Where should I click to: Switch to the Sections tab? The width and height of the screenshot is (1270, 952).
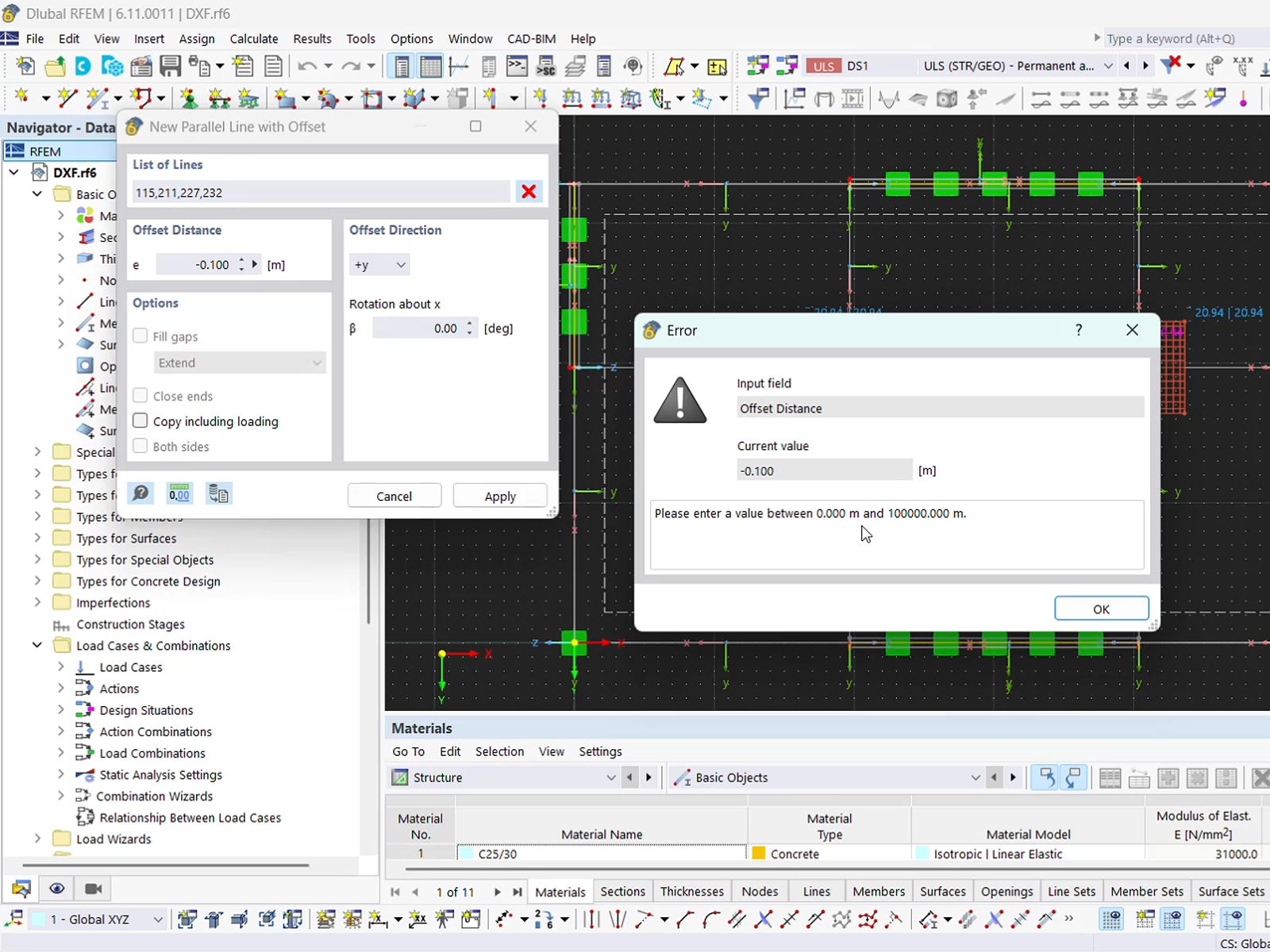click(x=622, y=891)
